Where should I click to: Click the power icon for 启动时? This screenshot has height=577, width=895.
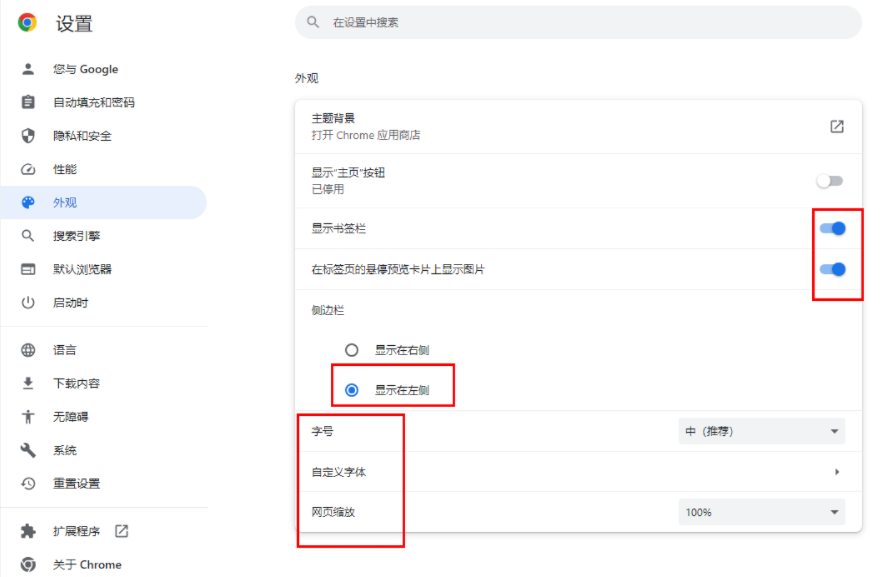[28, 302]
